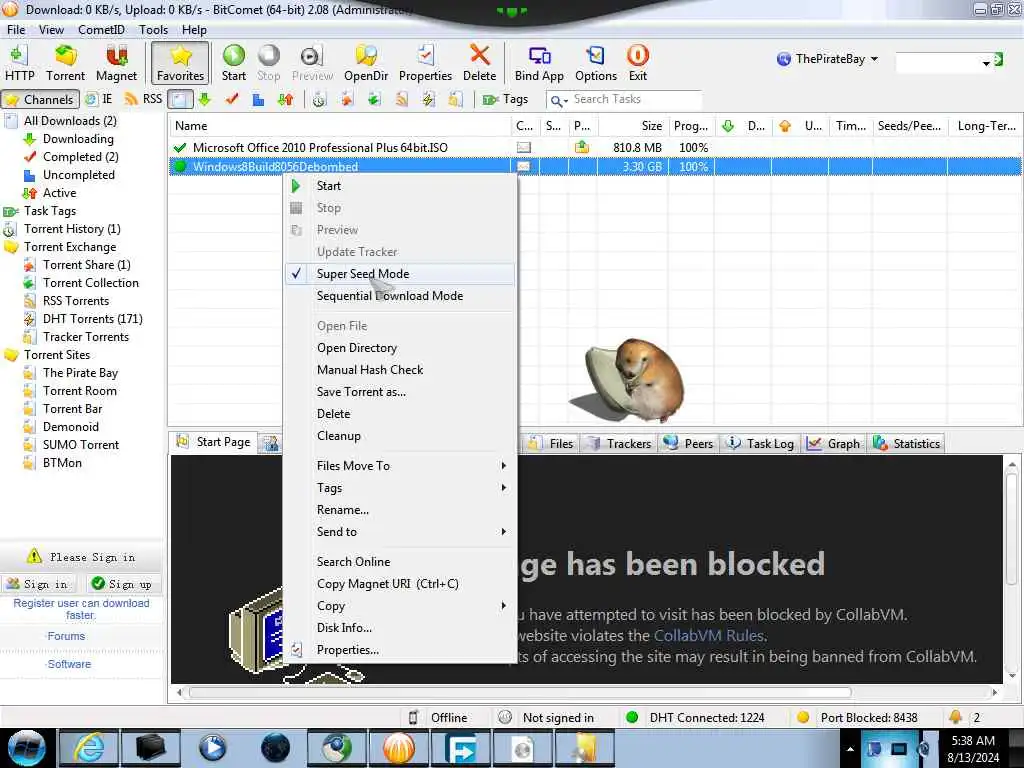Open the top-right search box dropdown arrow
Image resolution: width=1024 pixels, height=768 pixels.
(985, 63)
